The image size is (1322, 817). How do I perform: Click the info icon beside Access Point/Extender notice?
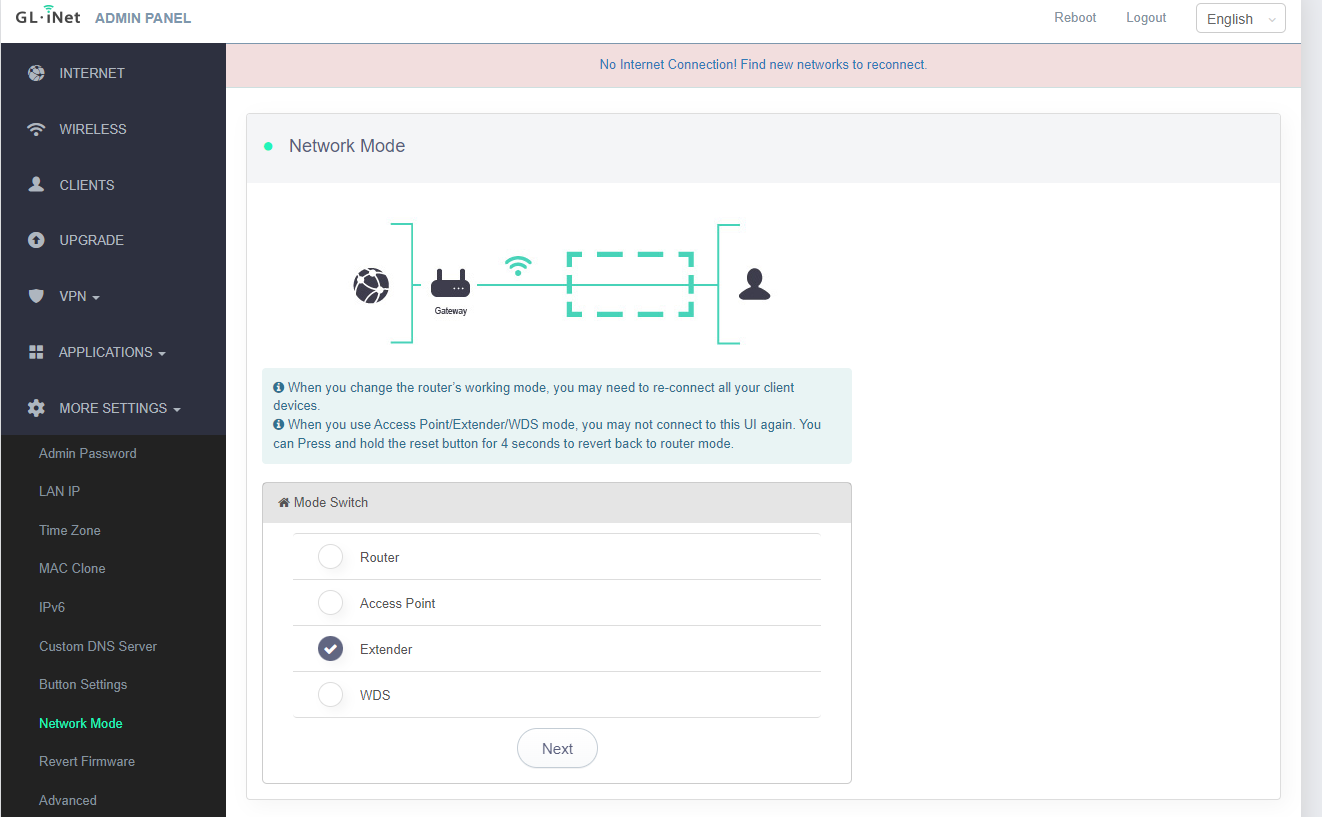[x=279, y=424]
